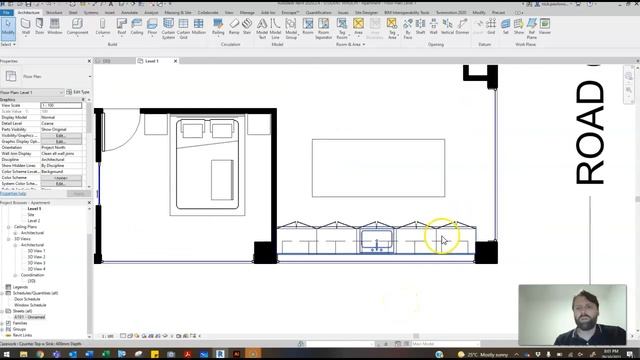Viewport: 640px width, 360px height.
Task: Select the Model Text tool
Action: pos(262,29)
